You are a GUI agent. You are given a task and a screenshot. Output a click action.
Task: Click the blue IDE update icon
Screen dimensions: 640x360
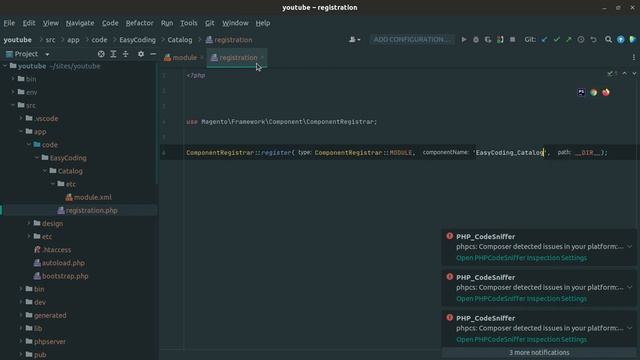(620, 40)
